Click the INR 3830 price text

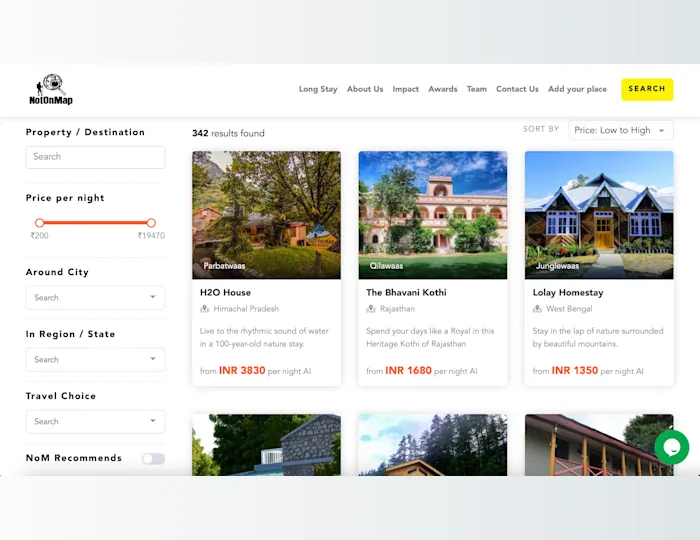[242, 370]
